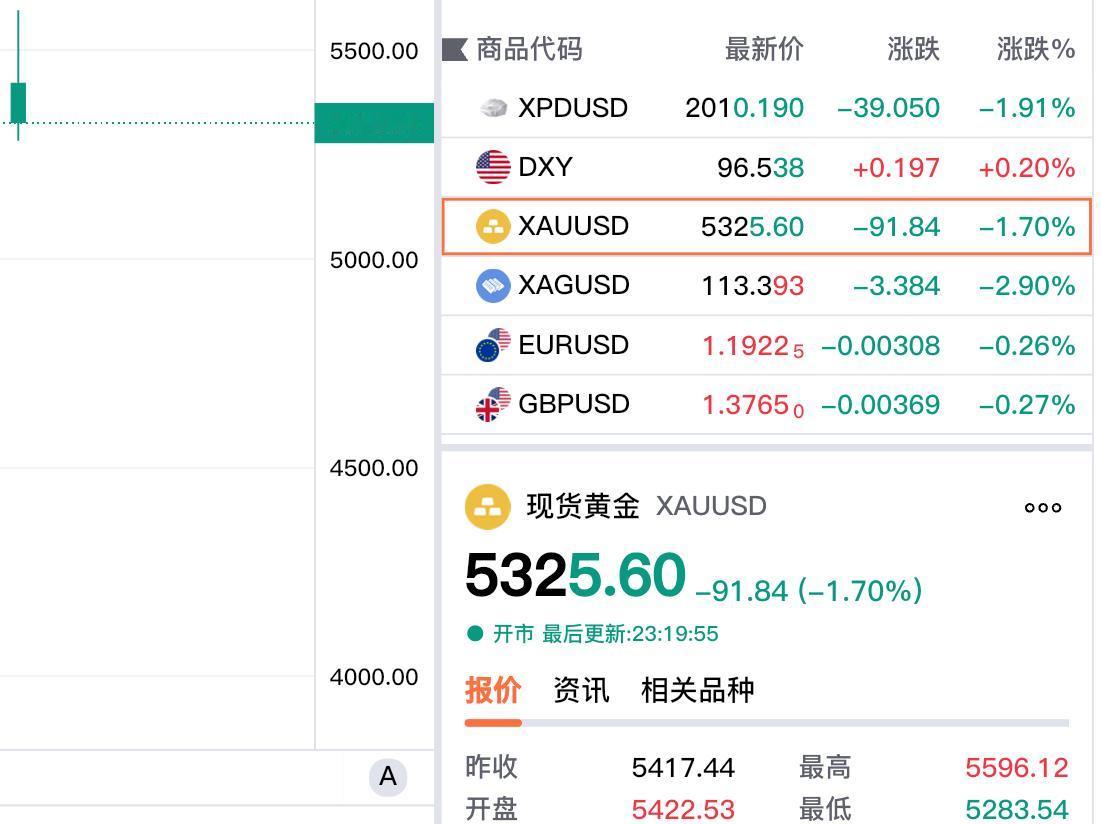Click XAGUSD percent change -2.90%
This screenshot has height=824, width=1101.
(1027, 286)
